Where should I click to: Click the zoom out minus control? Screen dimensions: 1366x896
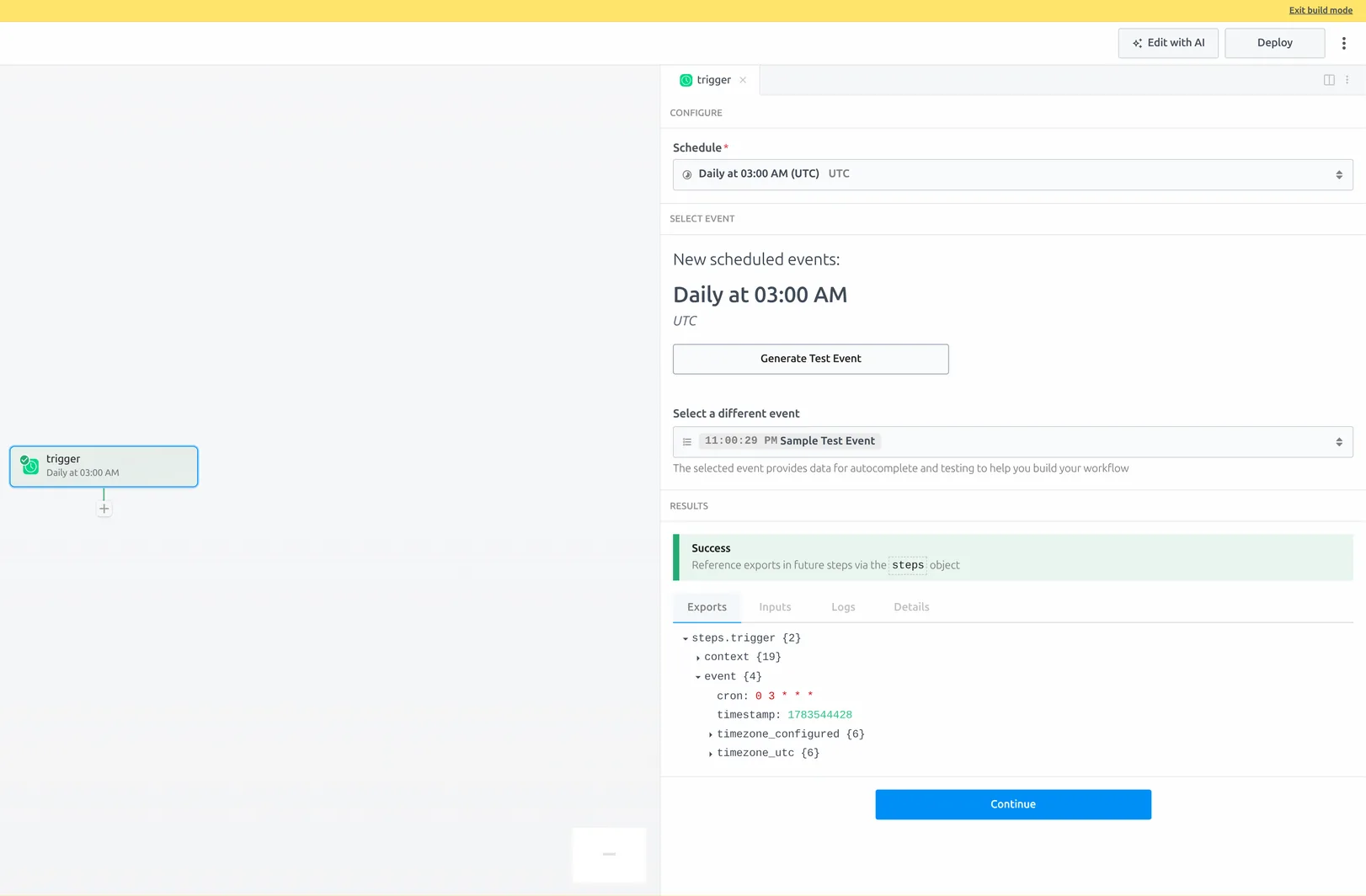pos(609,855)
